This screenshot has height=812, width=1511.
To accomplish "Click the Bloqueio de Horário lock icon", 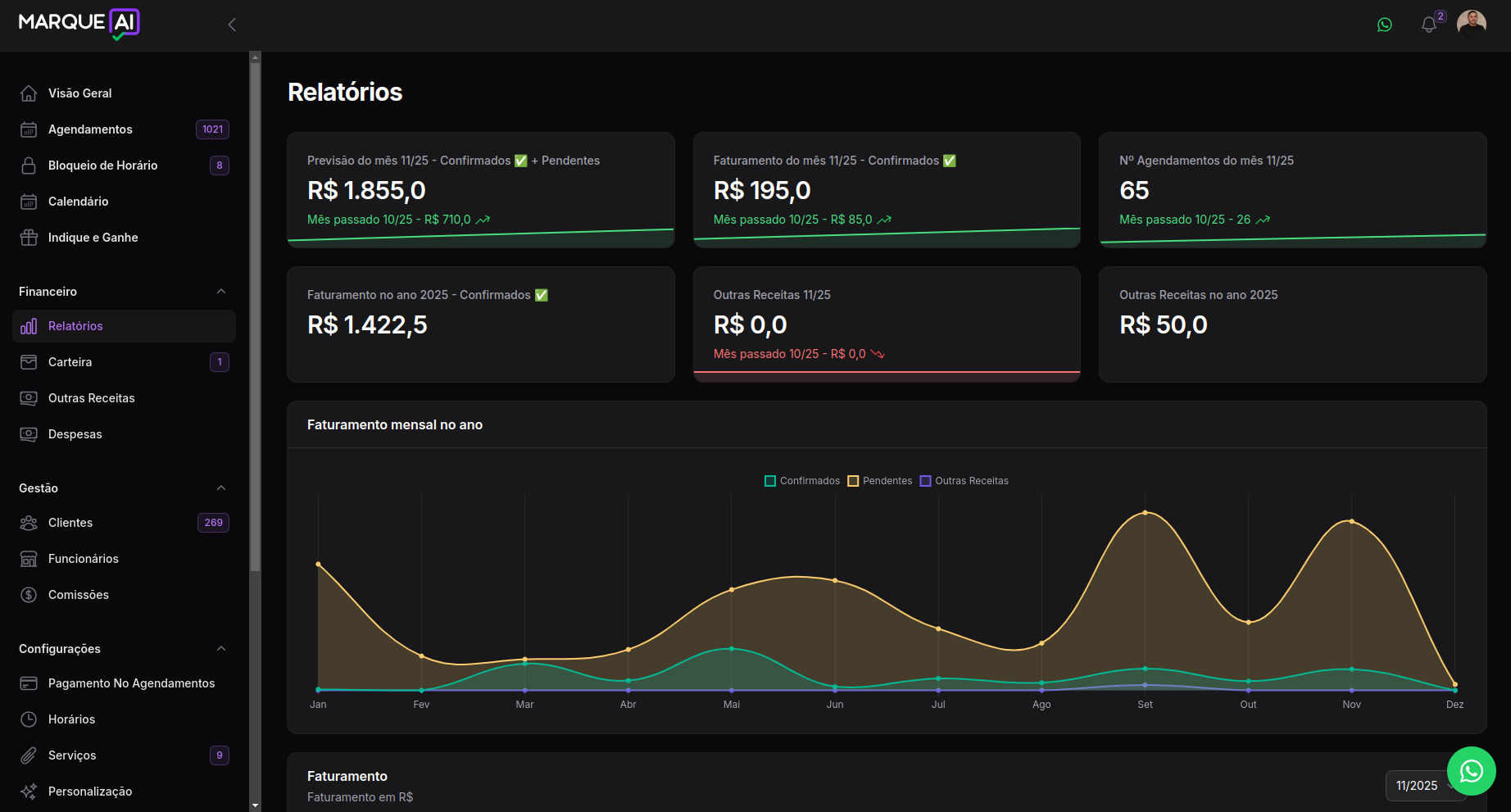I will pos(29,166).
